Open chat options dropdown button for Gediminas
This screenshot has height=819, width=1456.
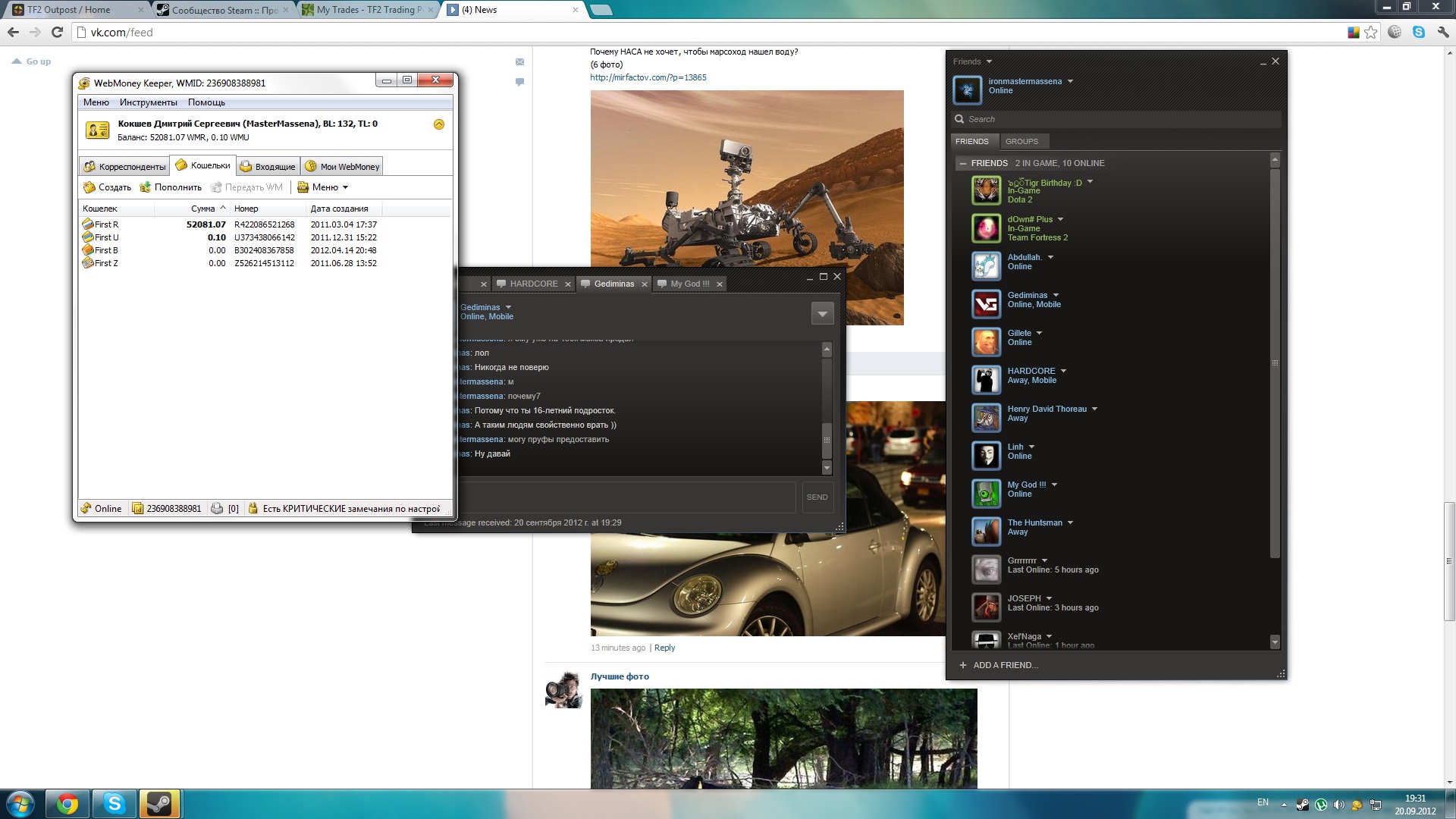click(822, 313)
